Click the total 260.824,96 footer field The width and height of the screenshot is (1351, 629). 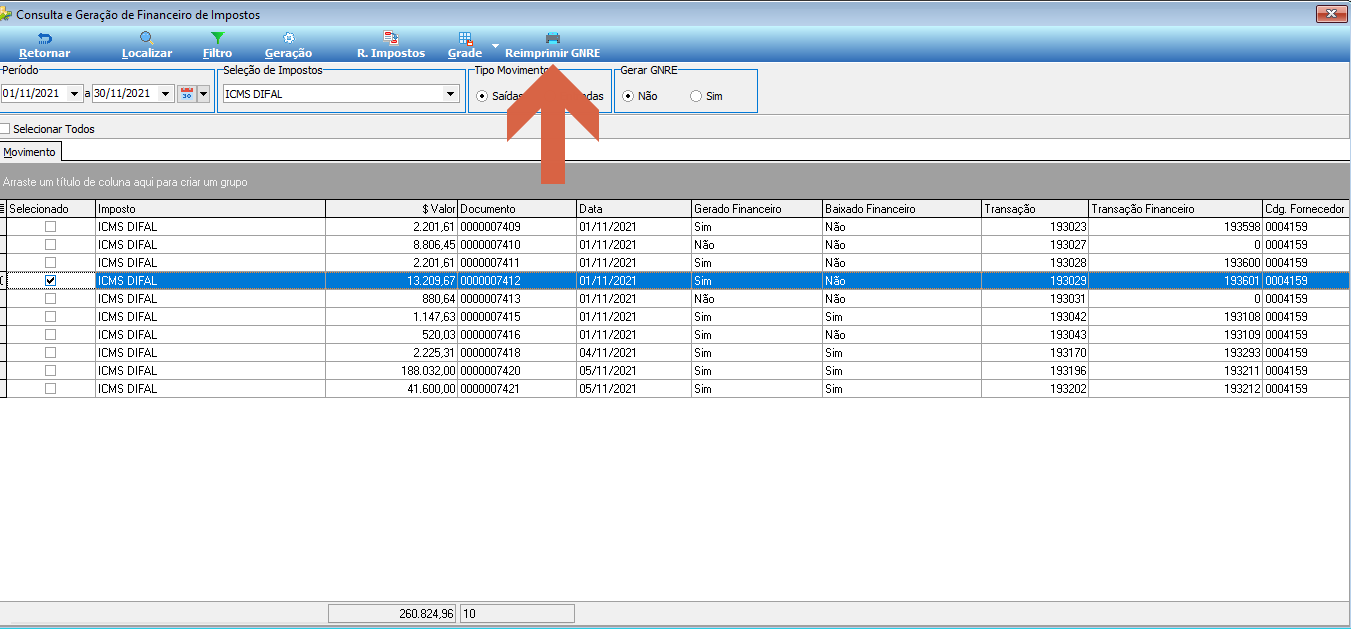[392, 613]
